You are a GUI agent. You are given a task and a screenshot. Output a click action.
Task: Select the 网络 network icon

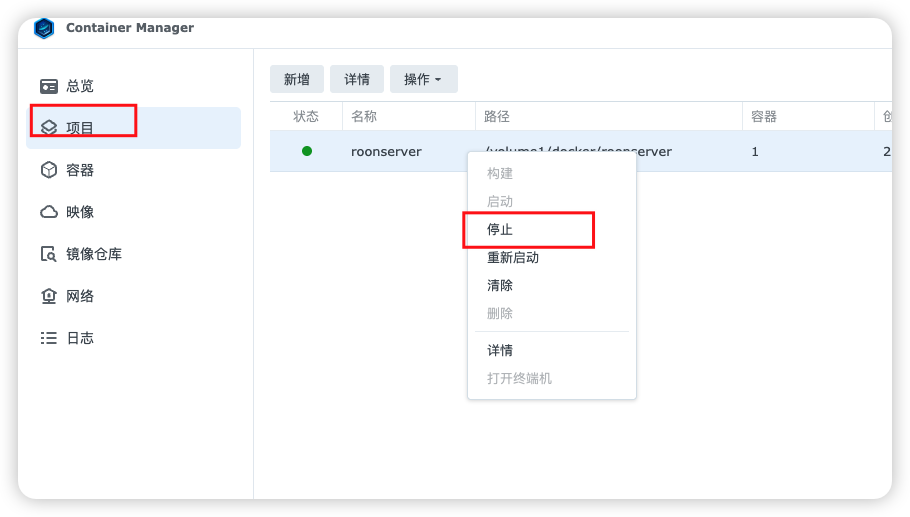pos(49,296)
